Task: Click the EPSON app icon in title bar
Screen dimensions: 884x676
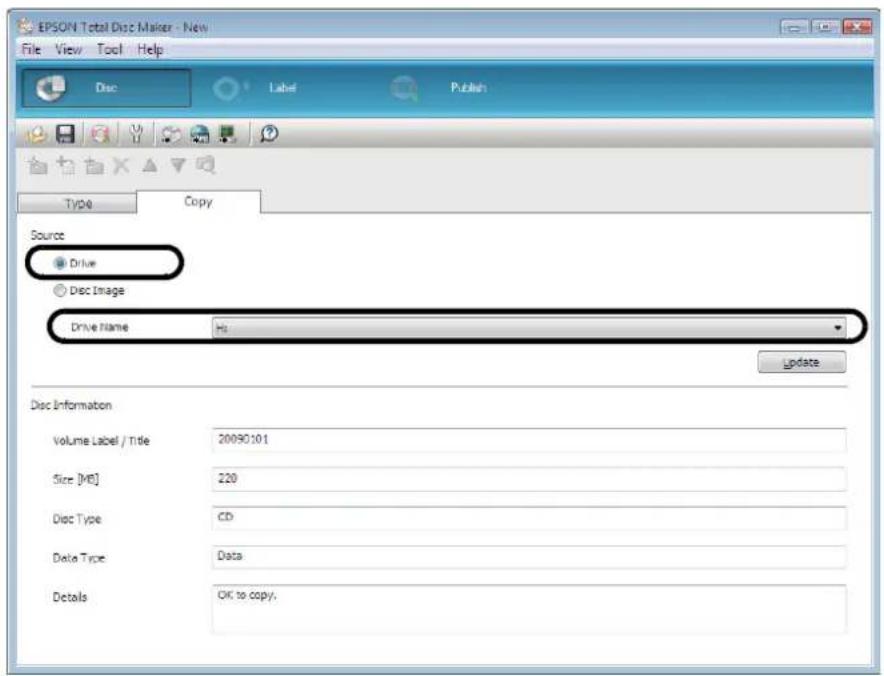Action: tap(25, 26)
